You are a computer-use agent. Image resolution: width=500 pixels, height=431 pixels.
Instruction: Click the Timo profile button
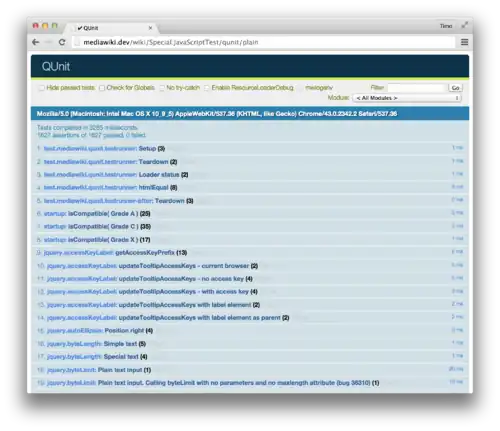point(446,26)
